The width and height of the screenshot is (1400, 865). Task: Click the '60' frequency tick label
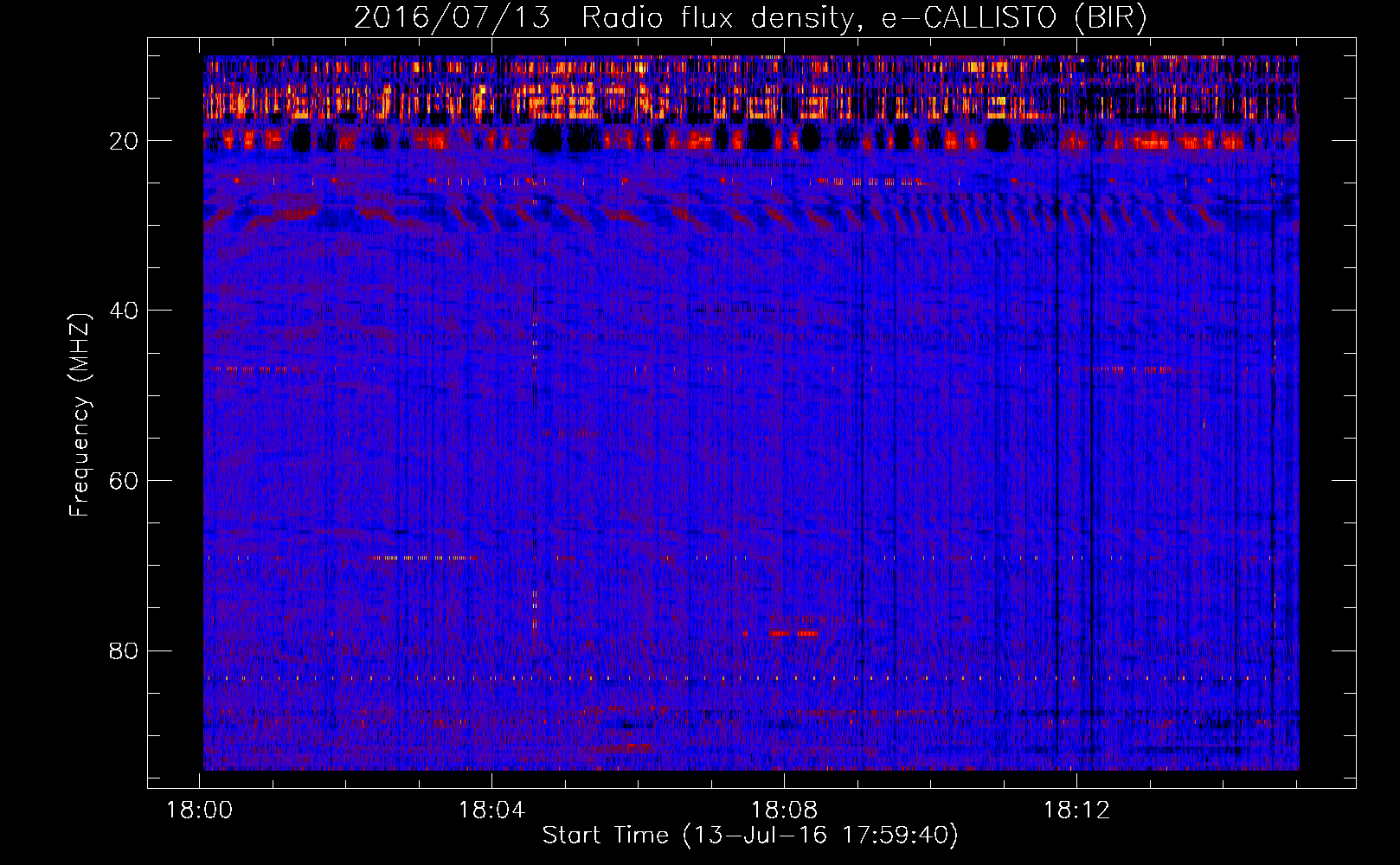(124, 481)
